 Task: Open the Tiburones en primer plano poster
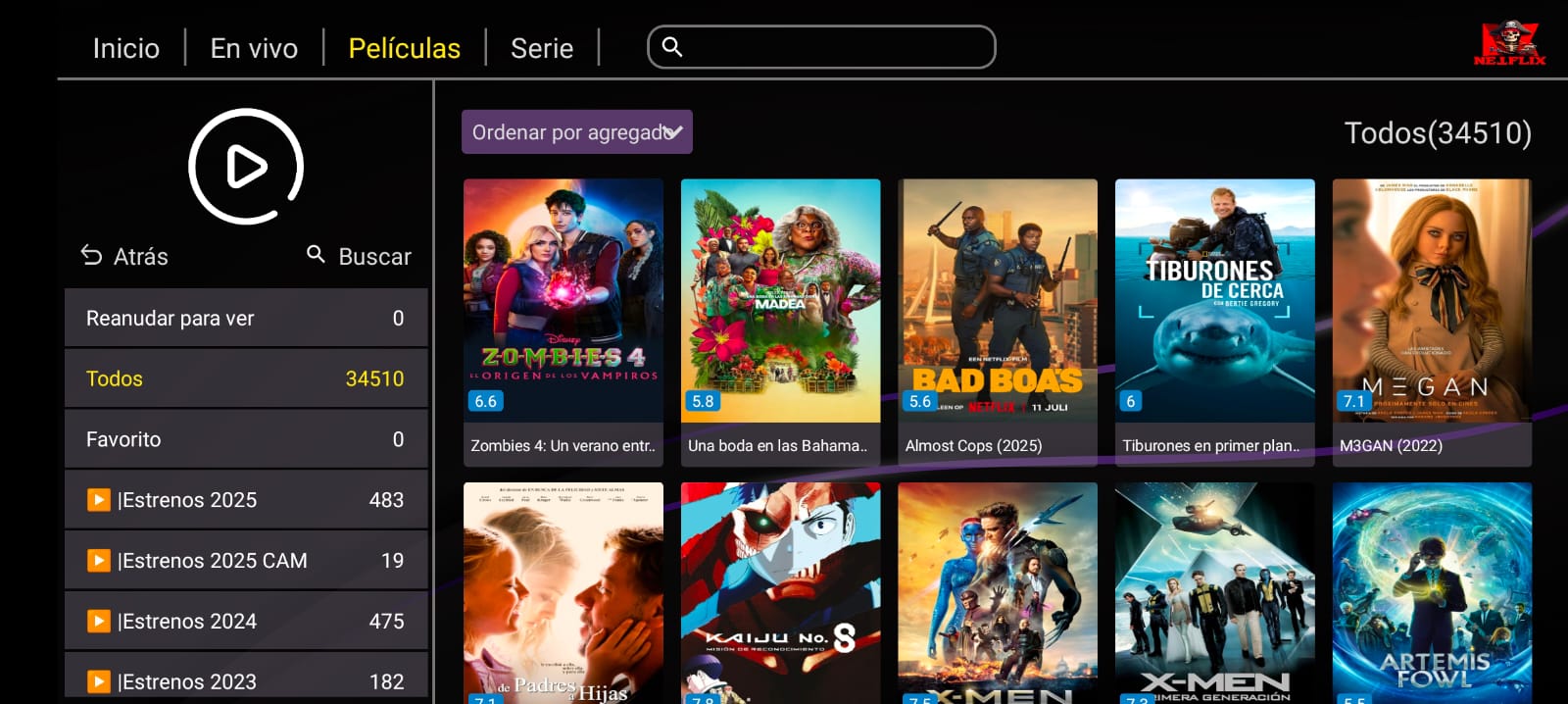[x=1215, y=322]
